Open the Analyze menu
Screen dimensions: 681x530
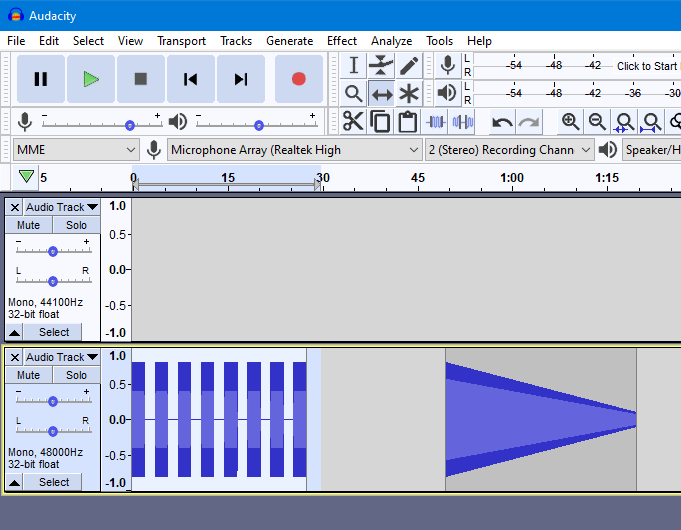coord(391,41)
